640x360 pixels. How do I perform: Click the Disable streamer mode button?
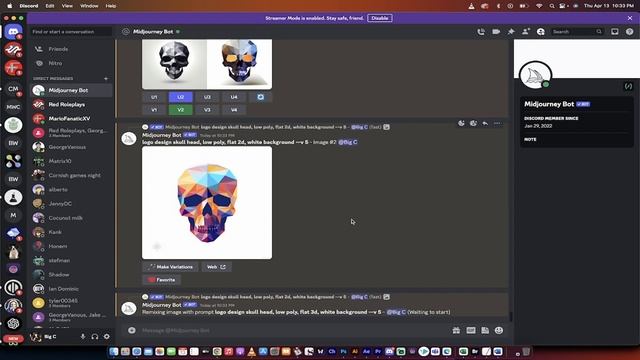pyautogui.click(x=380, y=18)
